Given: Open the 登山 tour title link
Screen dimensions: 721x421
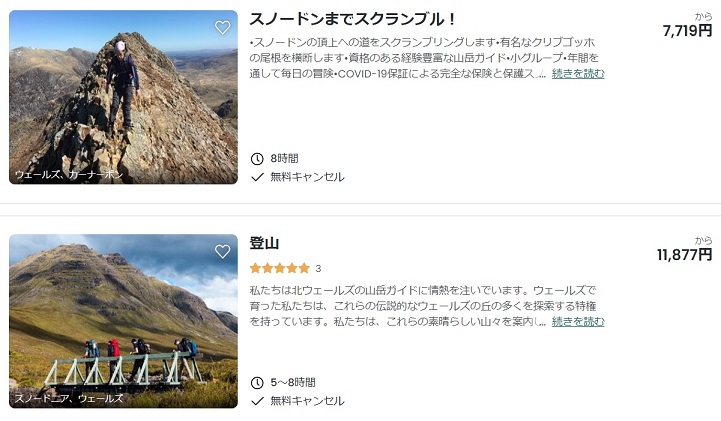Looking at the screenshot, I should pos(264,243).
